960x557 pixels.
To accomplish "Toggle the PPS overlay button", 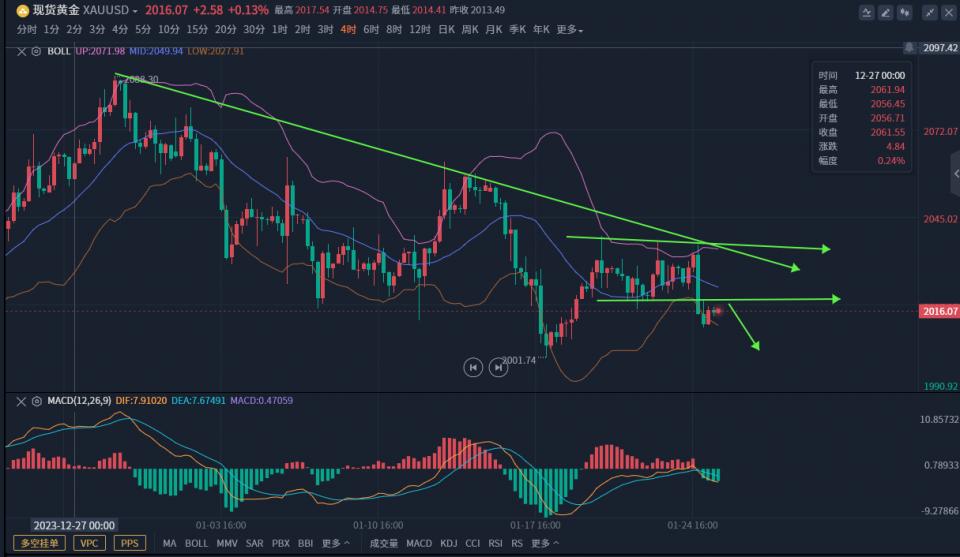I will pos(128,543).
